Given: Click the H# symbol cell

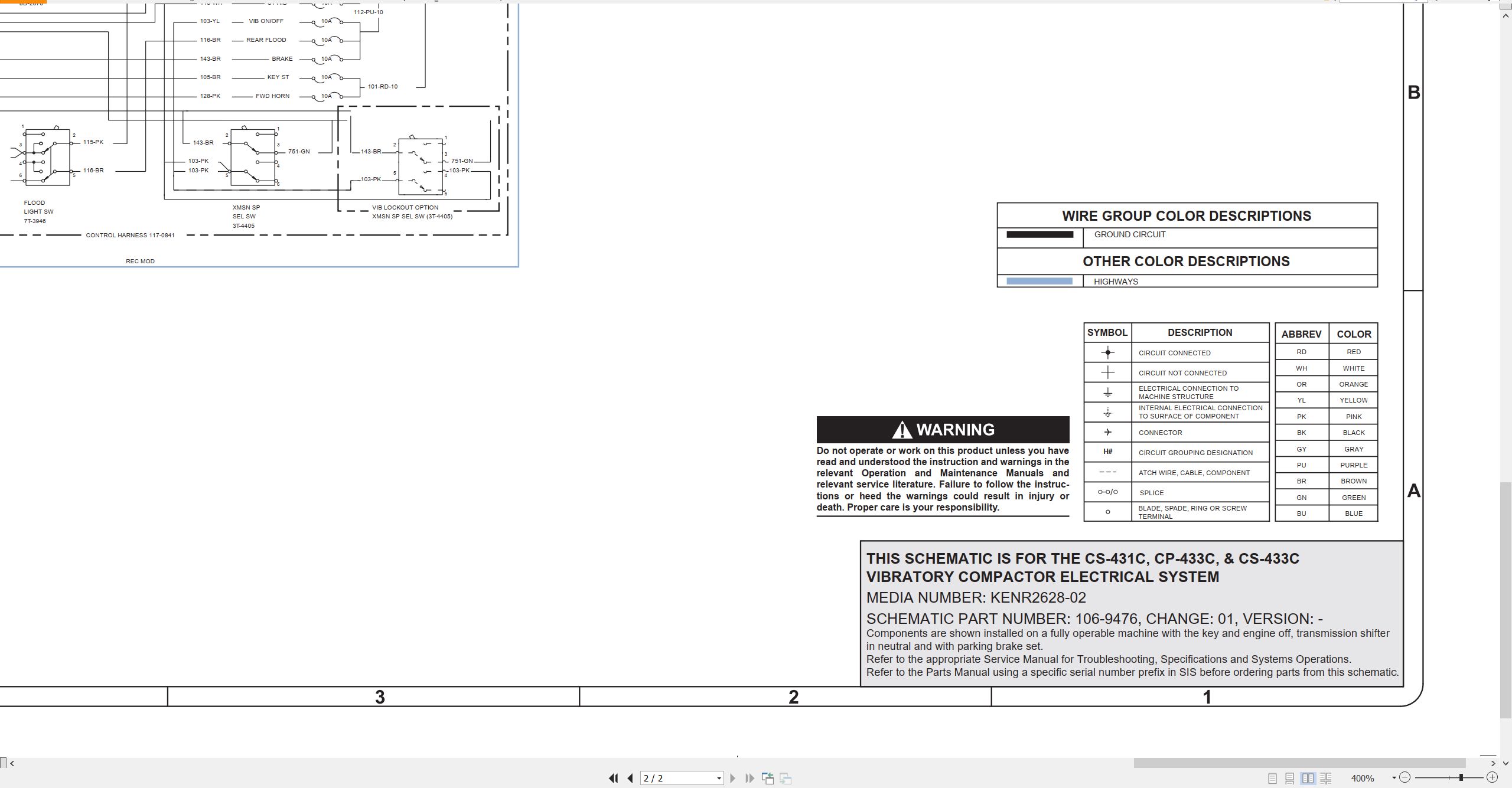Looking at the screenshot, I should tap(1107, 452).
